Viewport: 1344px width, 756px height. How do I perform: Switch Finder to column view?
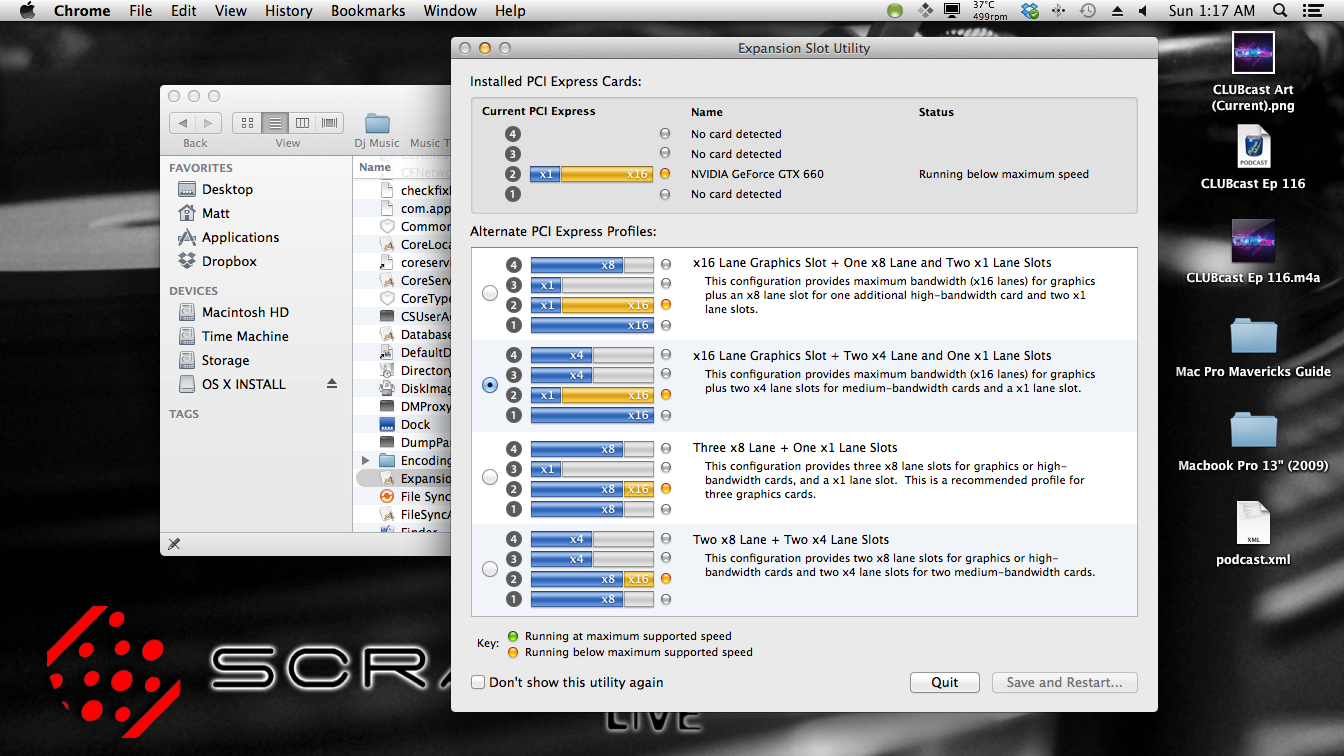[302, 123]
